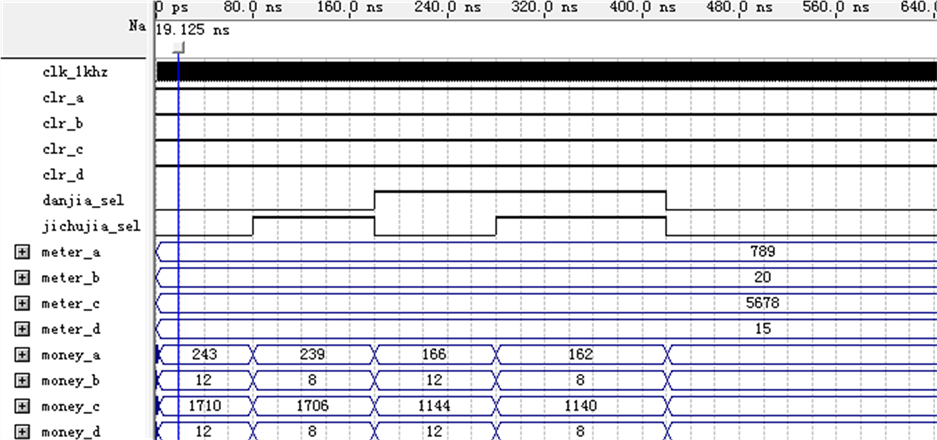Screen dimensions: 937x440
Task: Select the danjia_sel signal name
Action: [x=75, y=201]
